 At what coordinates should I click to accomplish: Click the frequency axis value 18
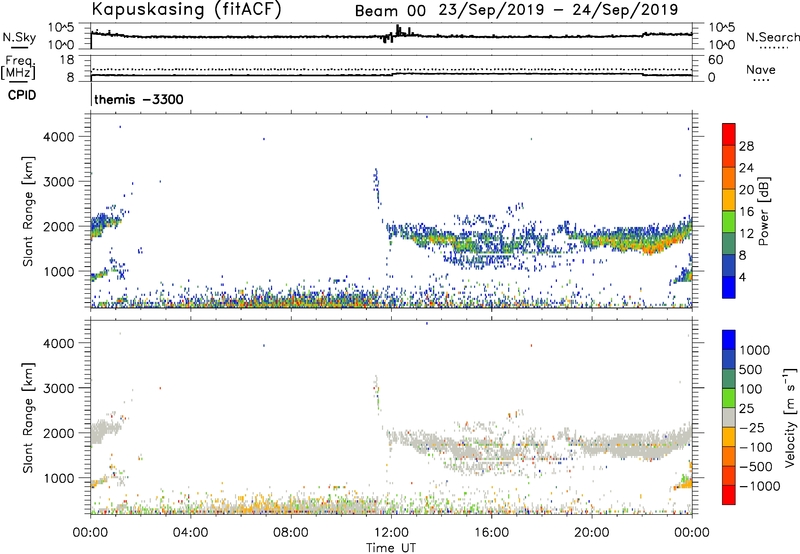click(67, 60)
